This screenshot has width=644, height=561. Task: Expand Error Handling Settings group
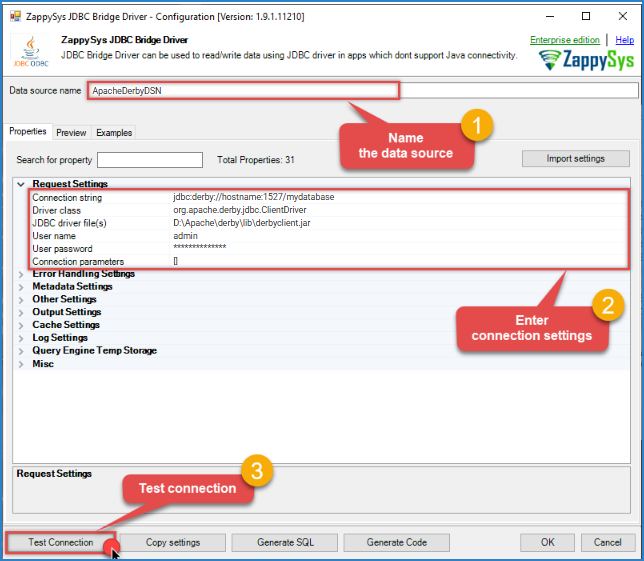(x=21, y=274)
